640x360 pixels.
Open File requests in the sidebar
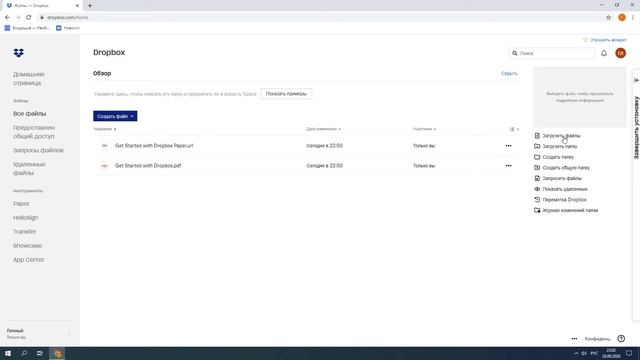[x=38, y=150]
